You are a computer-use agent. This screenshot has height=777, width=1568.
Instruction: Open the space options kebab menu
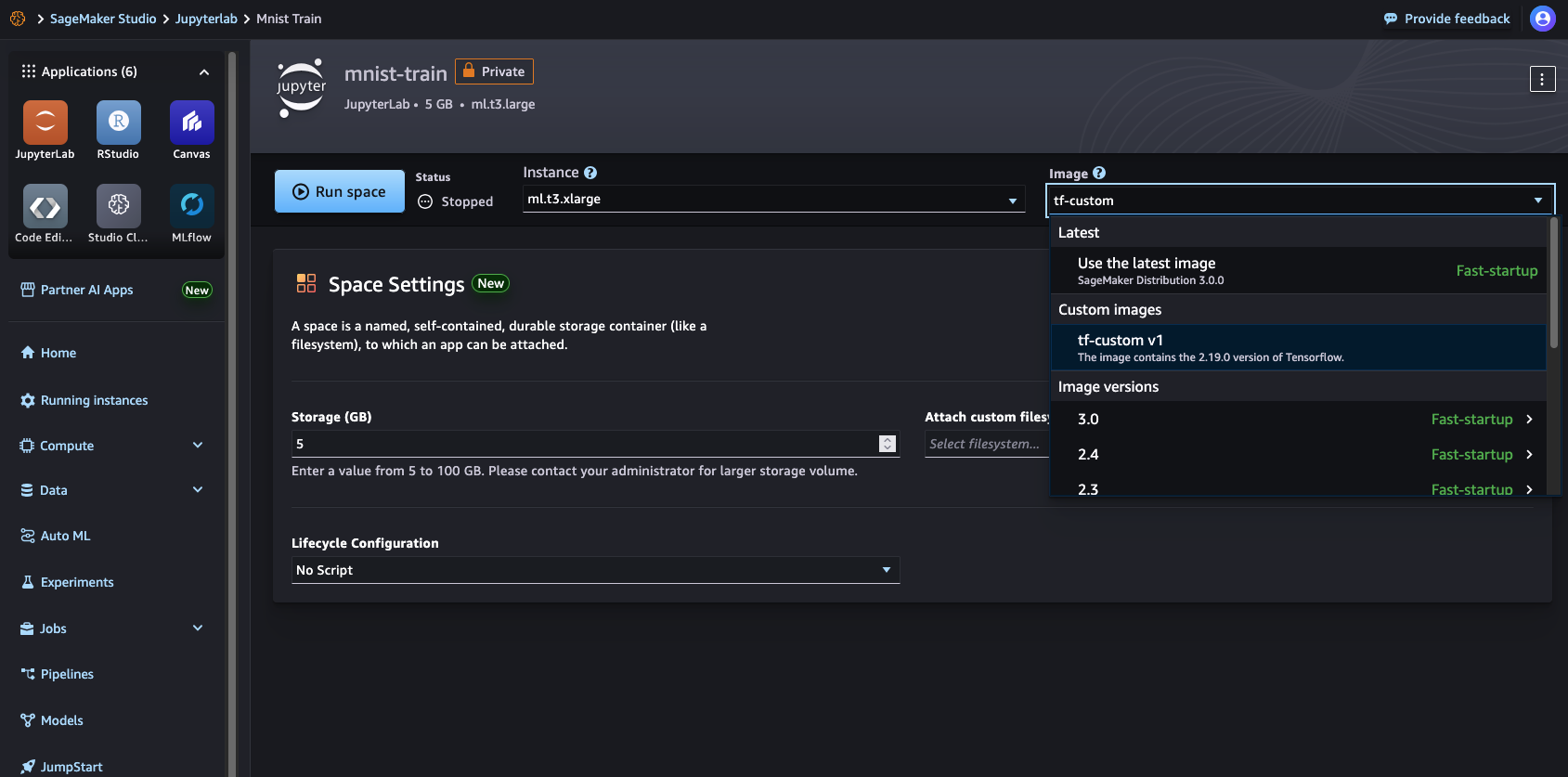(x=1542, y=79)
